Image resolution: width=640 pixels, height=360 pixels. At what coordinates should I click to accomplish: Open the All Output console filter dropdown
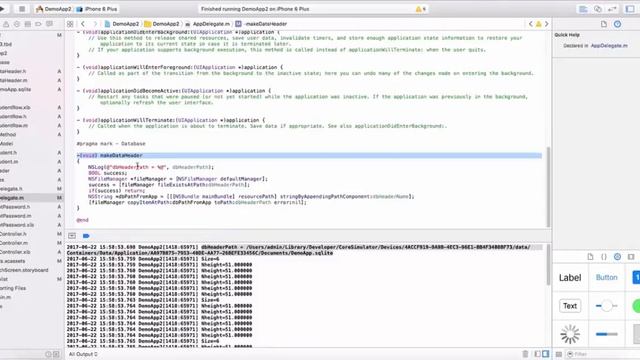(x=83, y=354)
